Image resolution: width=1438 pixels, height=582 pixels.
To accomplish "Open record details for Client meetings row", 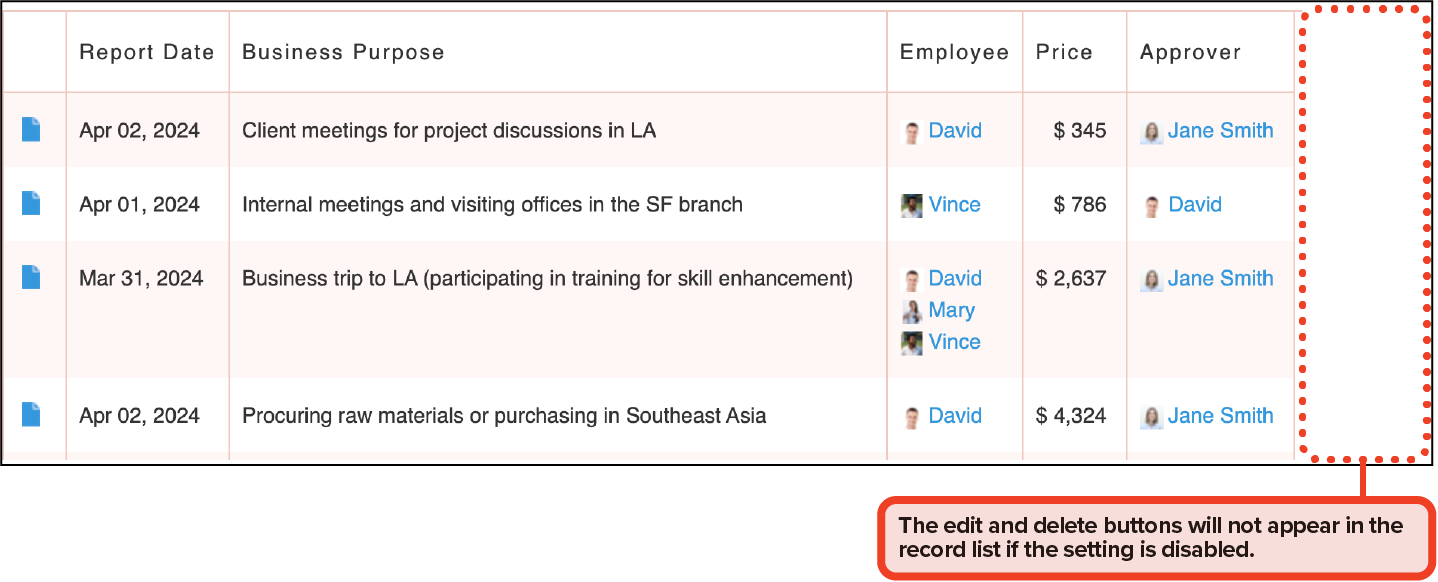I will pyautogui.click(x=31, y=130).
